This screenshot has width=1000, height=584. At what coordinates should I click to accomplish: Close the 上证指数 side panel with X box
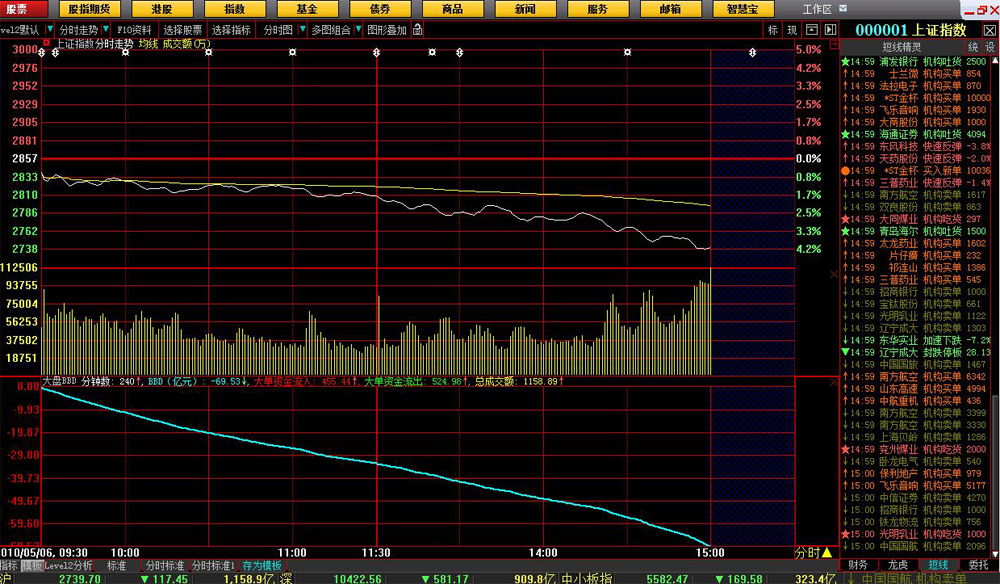pyautogui.click(x=989, y=30)
